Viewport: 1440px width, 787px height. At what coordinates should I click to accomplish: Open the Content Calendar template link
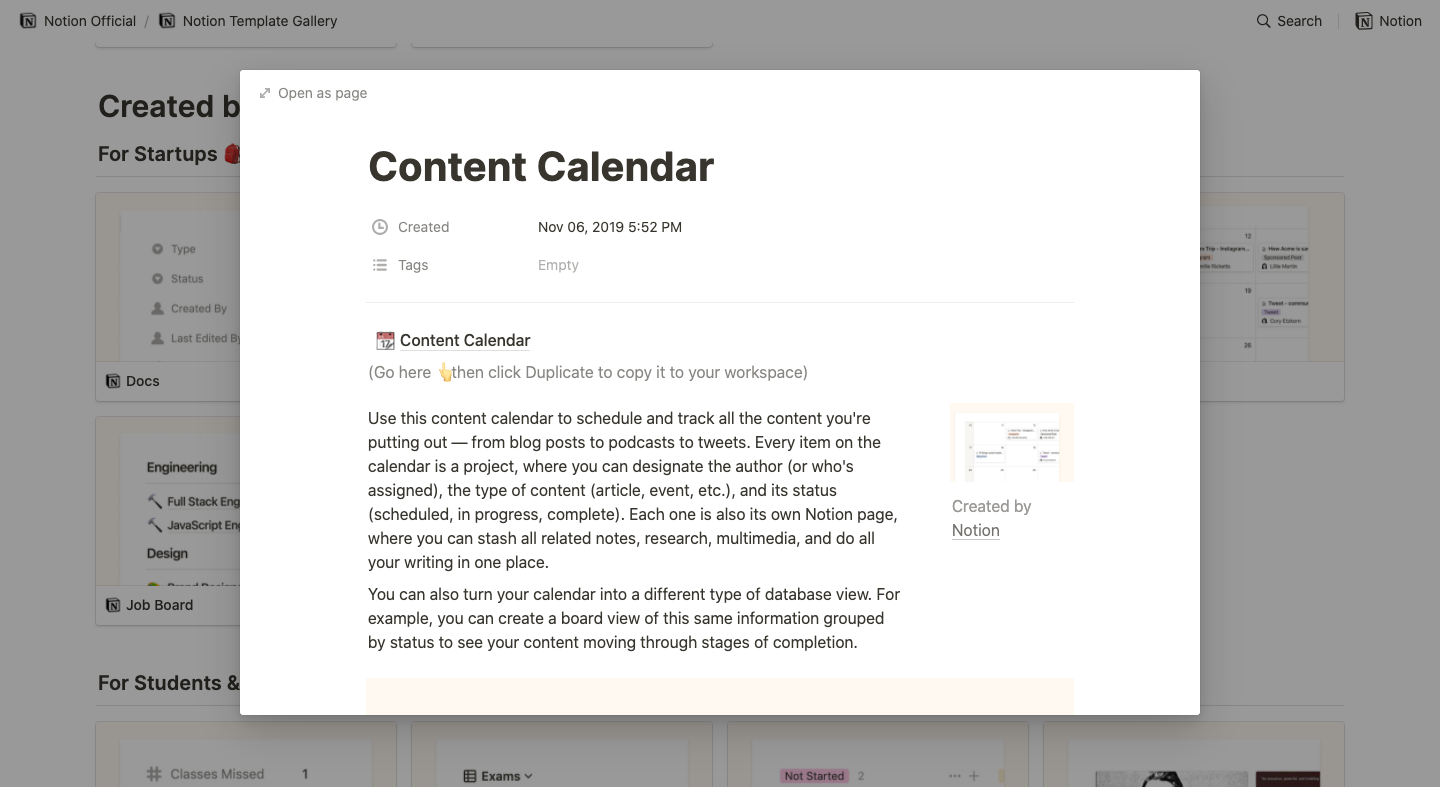(465, 340)
